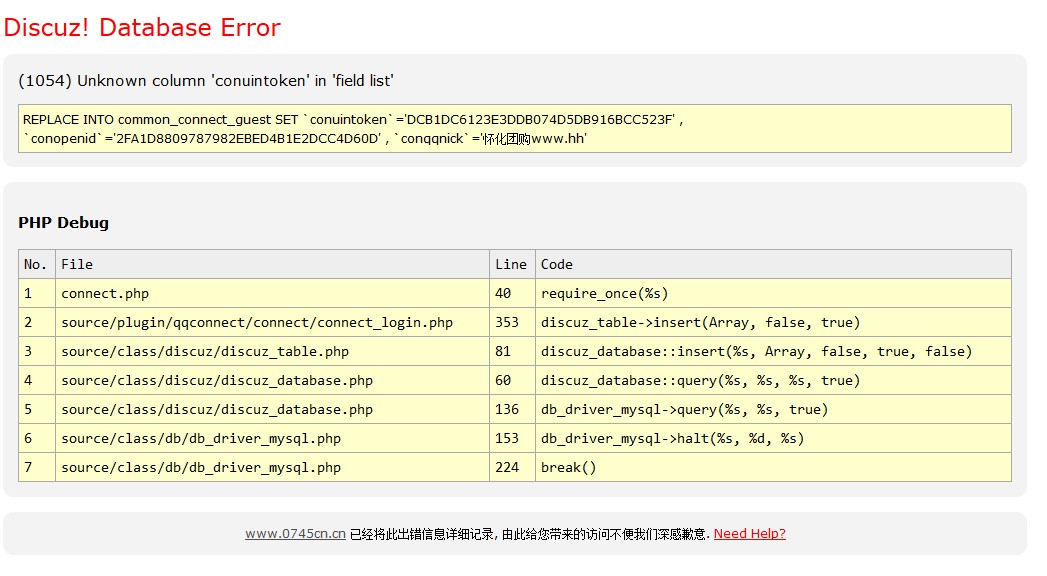This screenshot has width=1047, height=576.
Task: Select the connect.php file cell
Action: point(272,293)
